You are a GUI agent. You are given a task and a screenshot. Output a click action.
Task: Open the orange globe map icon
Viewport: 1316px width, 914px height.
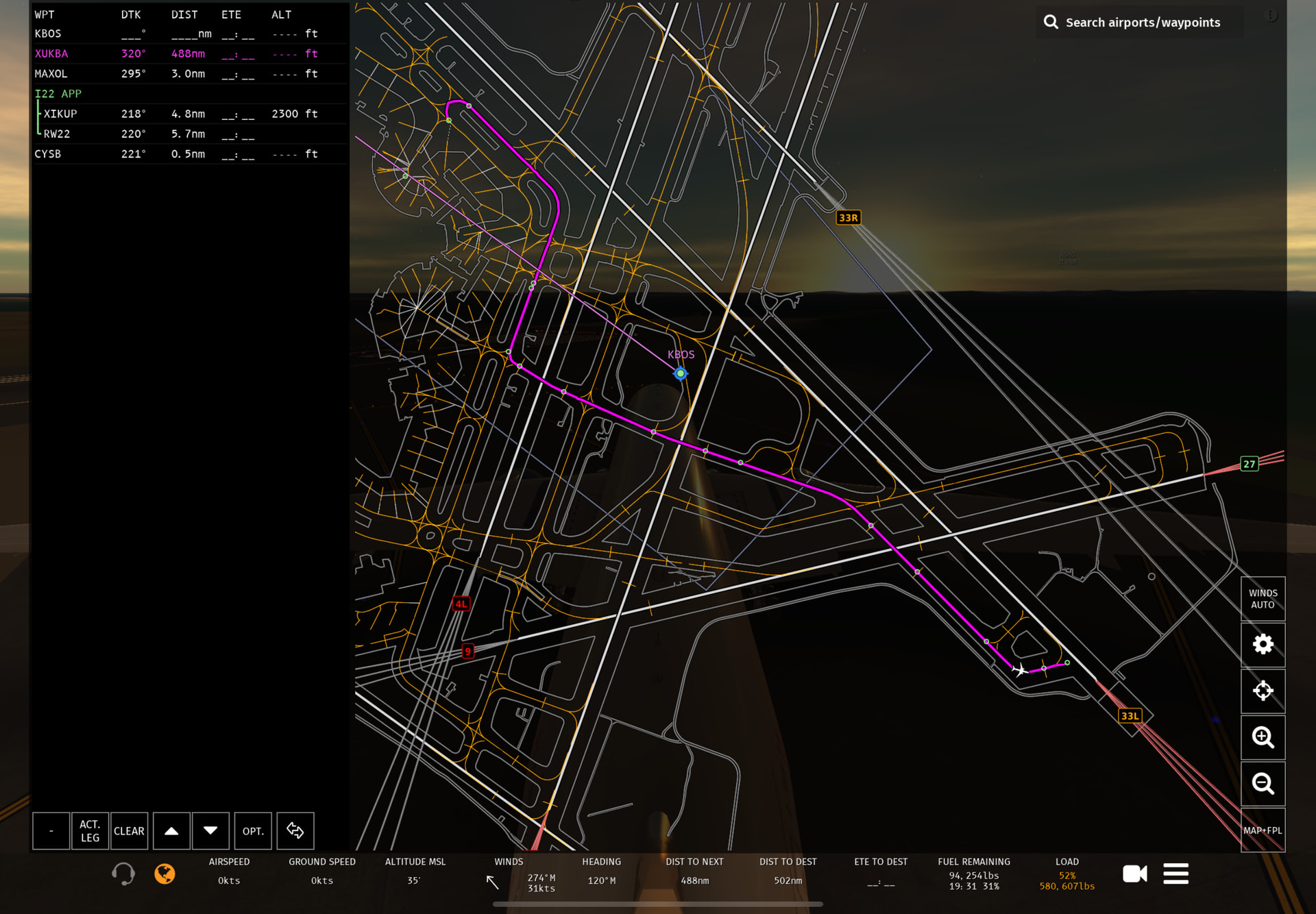(x=164, y=874)
